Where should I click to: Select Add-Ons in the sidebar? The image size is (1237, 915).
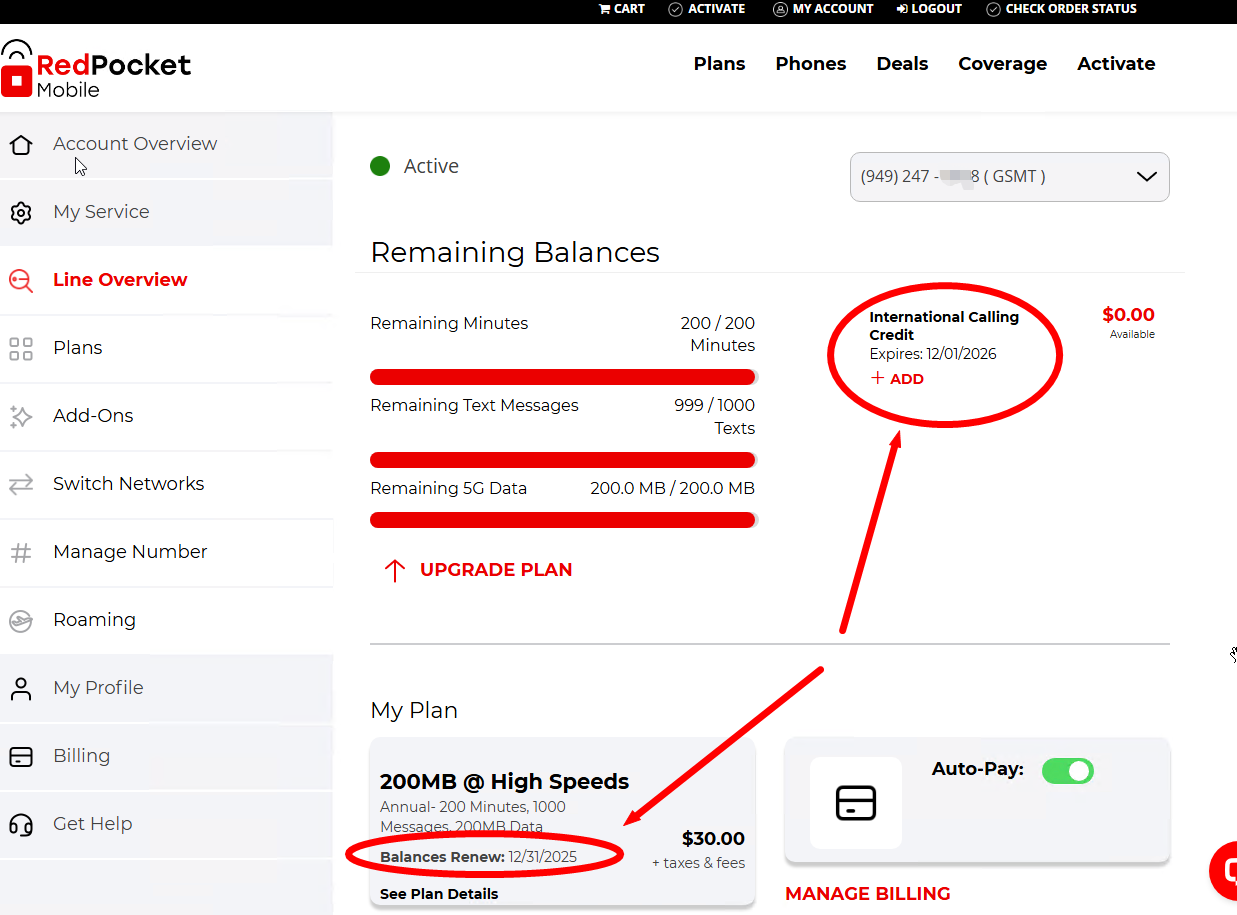pyautogui.click(x=93, y=416)
